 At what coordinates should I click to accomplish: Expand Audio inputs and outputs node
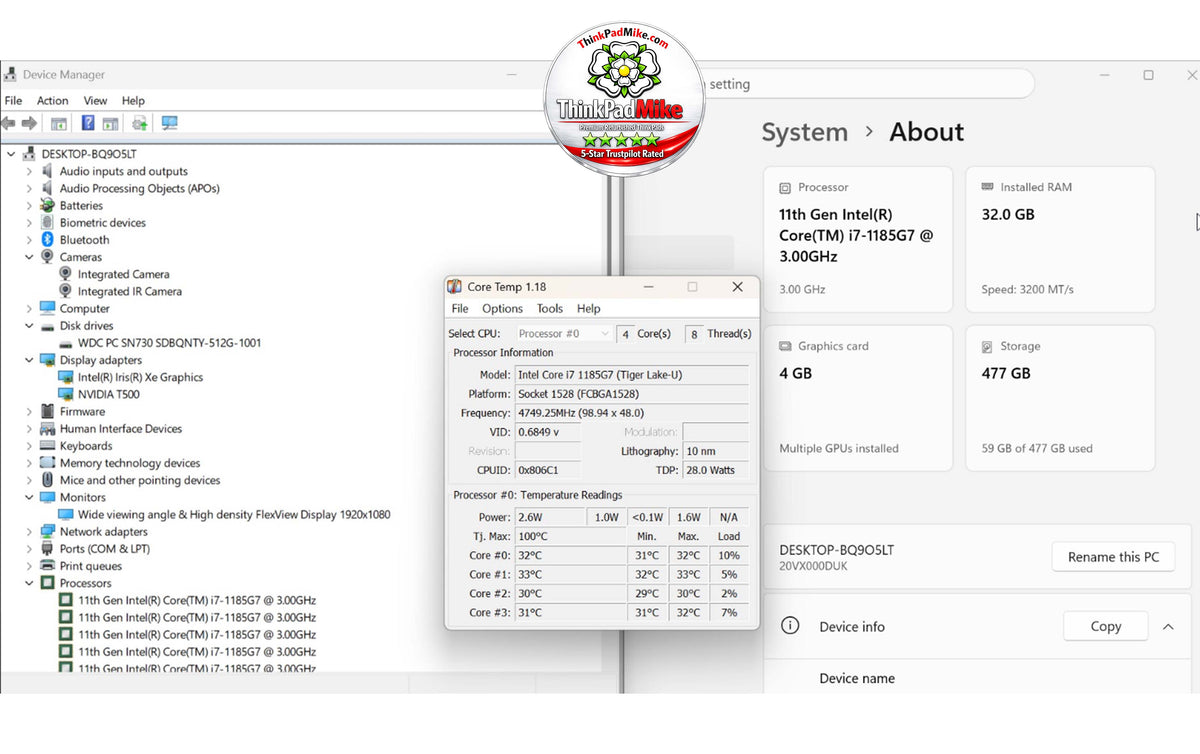tap(29, 171)
